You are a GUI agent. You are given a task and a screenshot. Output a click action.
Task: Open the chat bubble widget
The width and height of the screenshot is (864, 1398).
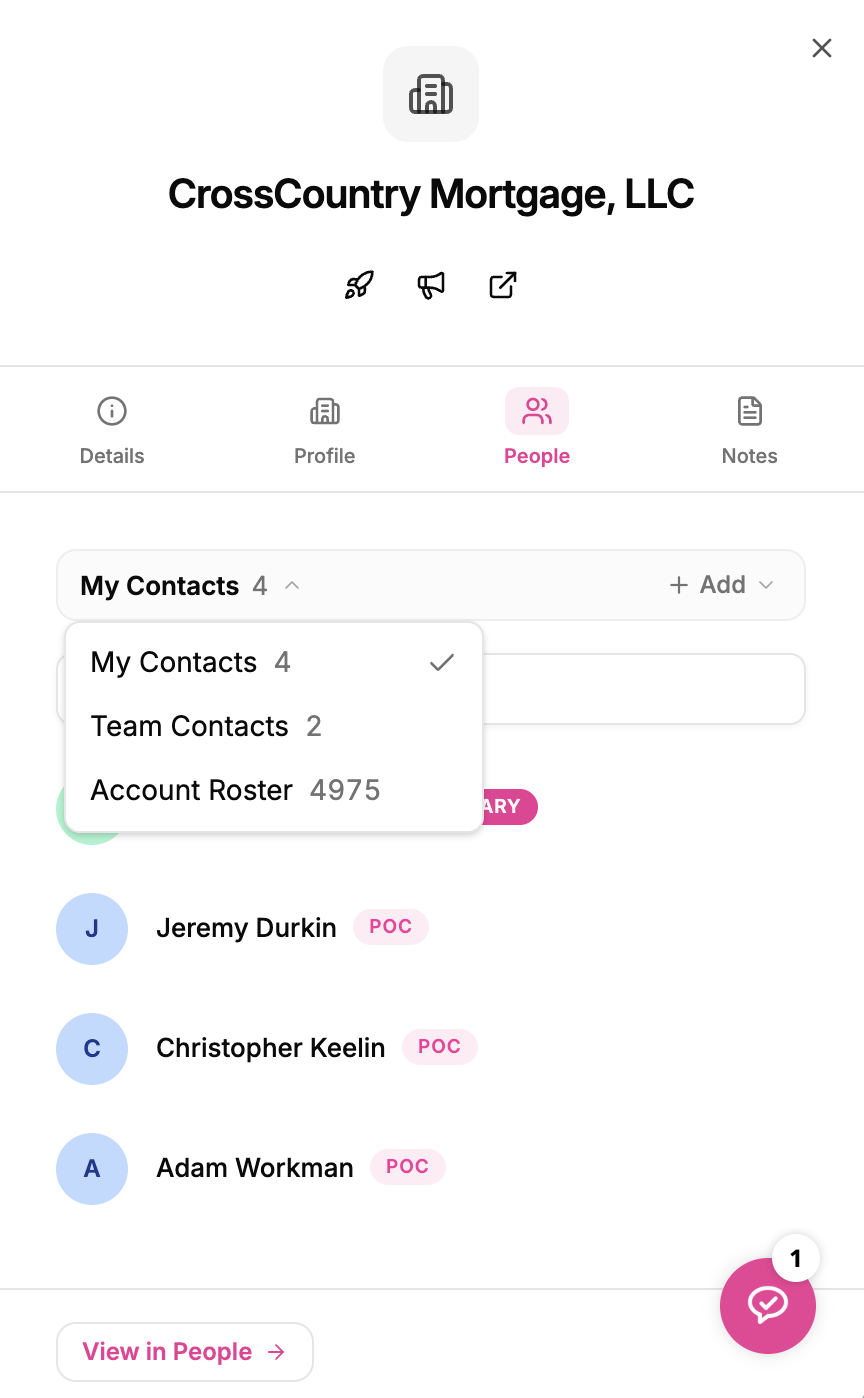[x=768, y=1305]
